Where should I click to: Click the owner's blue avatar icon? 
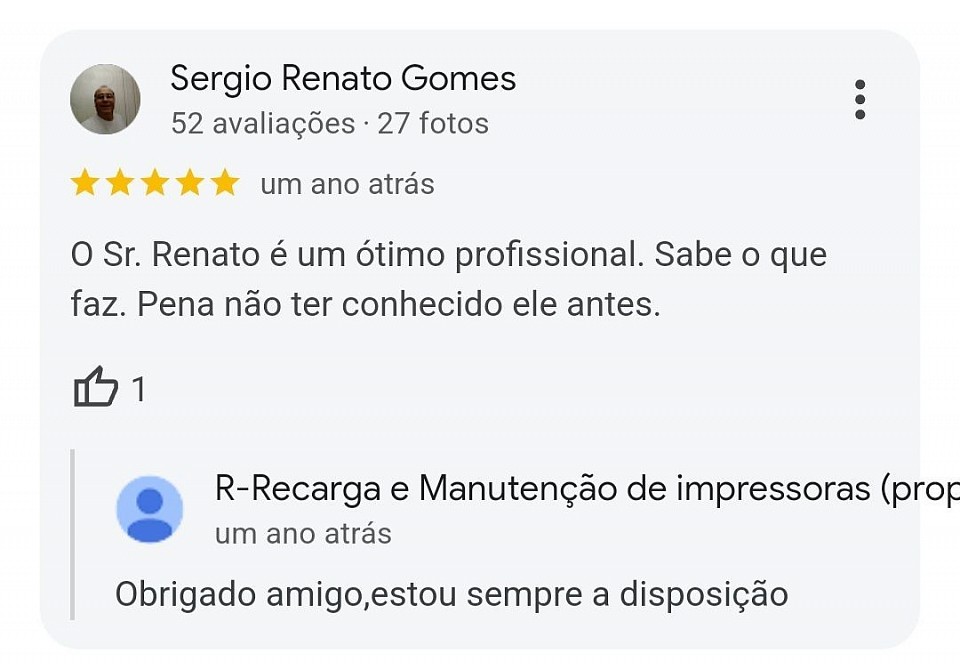click(149, 509)
